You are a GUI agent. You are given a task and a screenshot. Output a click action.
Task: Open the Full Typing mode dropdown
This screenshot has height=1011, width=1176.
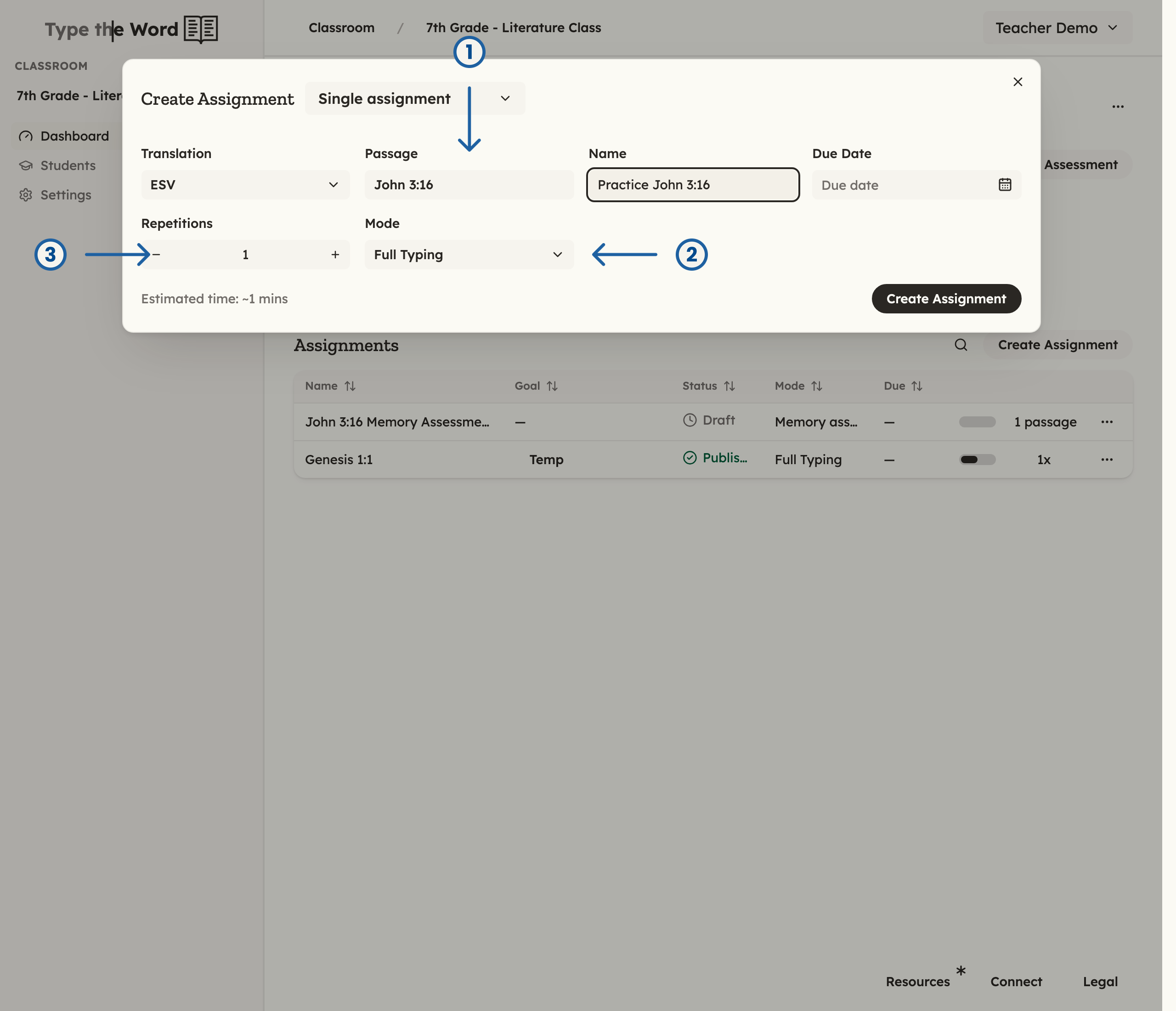tap(469, 254)
